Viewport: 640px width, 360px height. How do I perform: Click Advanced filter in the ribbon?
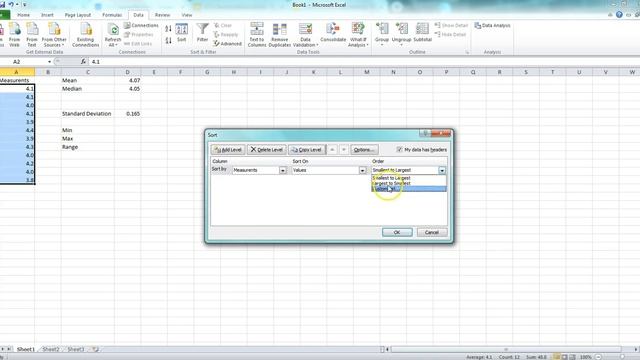pos(227,44)
